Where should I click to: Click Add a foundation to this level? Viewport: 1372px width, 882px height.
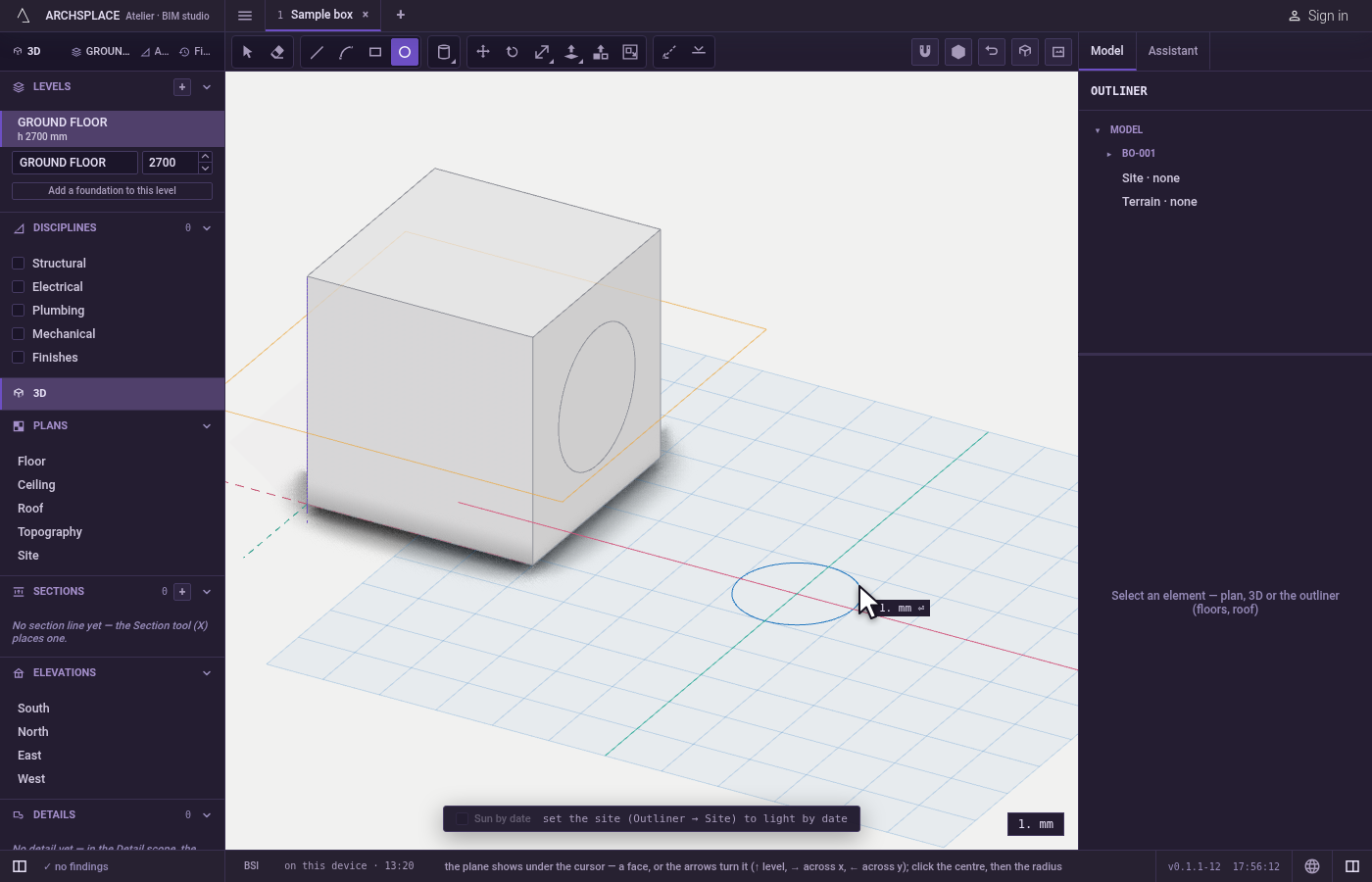click(112, 191)
